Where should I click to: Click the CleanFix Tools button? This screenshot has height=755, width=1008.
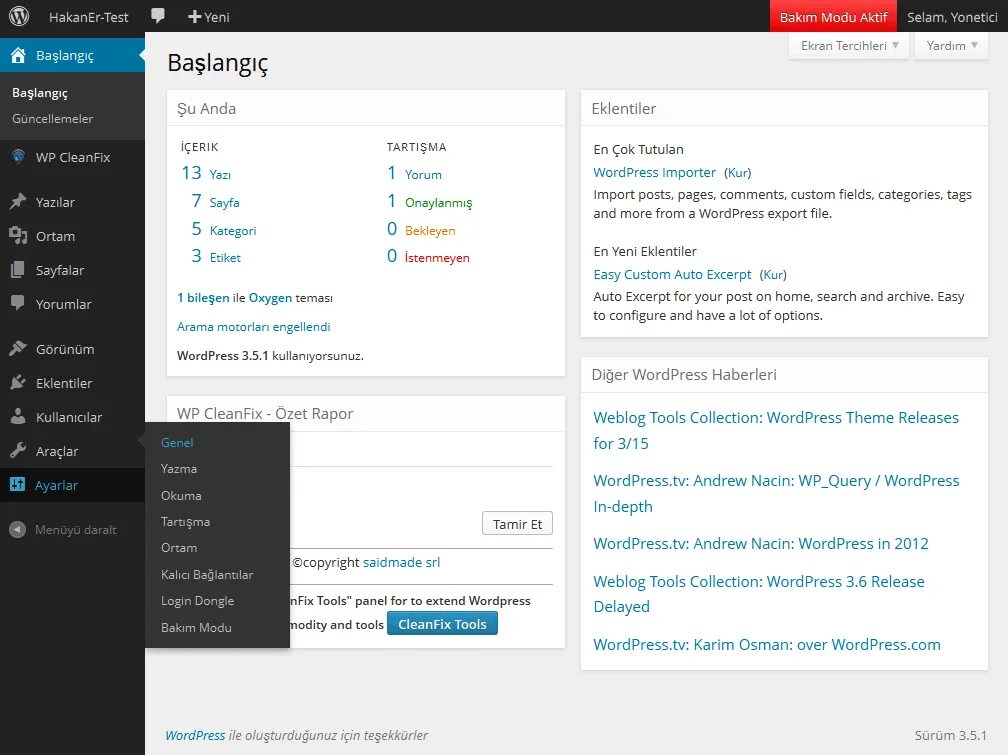point(442,624)
